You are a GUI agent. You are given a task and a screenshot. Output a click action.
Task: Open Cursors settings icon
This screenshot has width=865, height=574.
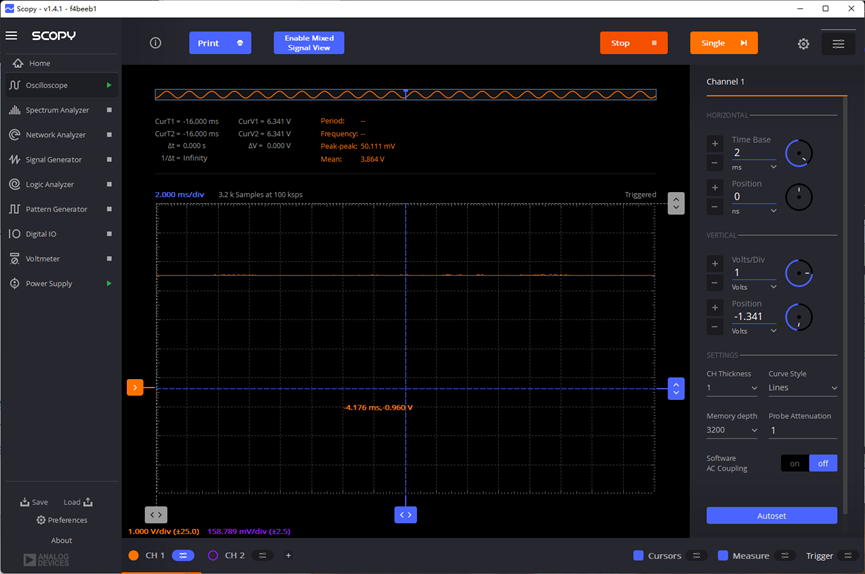pyautogui.click(x=696, y=555)
